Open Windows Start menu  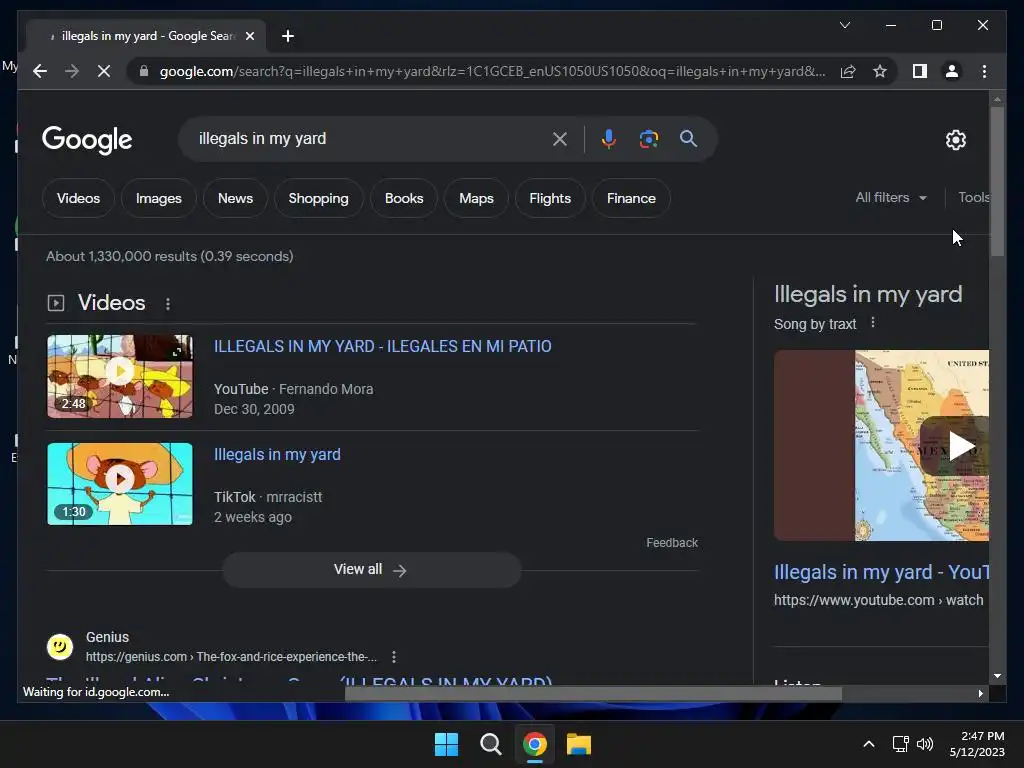(447, 744)
